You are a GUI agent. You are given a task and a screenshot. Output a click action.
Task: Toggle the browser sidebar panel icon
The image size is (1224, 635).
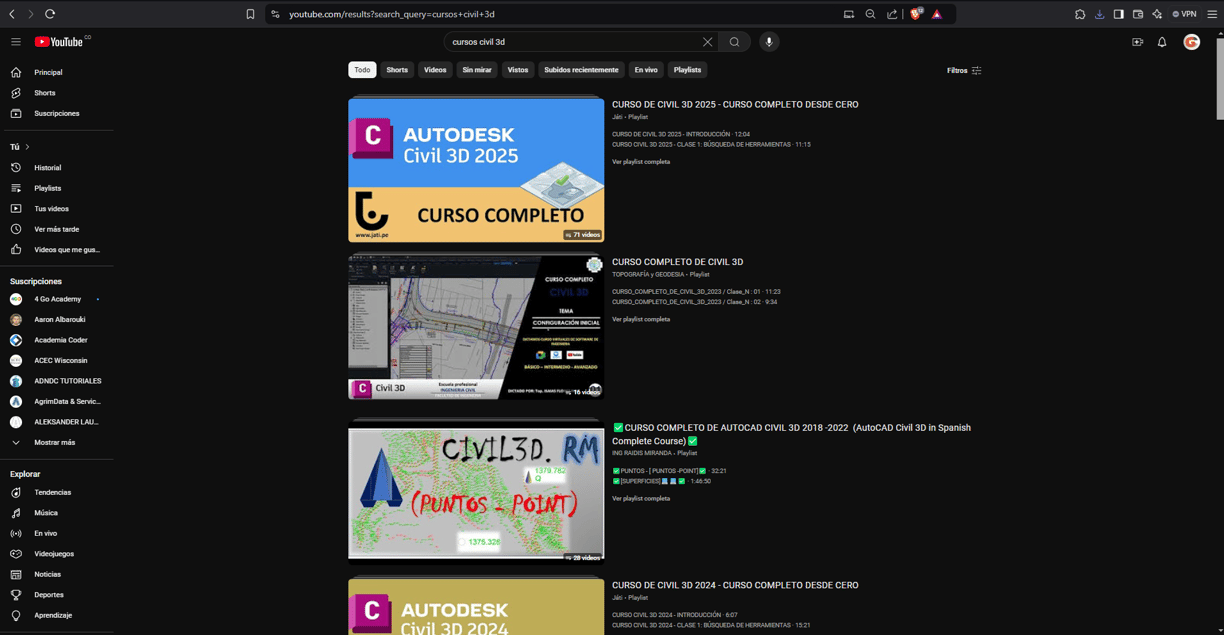(x=1119, y=14)
